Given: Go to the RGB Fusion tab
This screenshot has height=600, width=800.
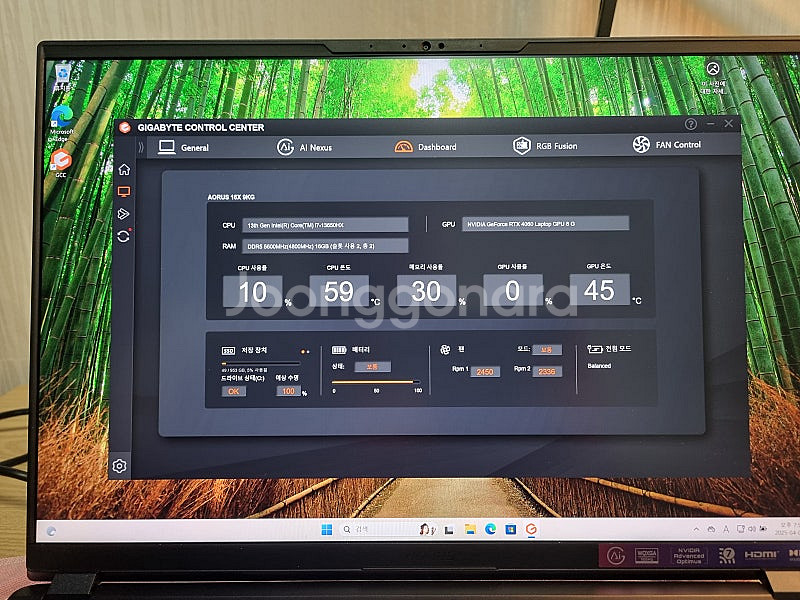Looking at the screenshot, I should (545, 146).
